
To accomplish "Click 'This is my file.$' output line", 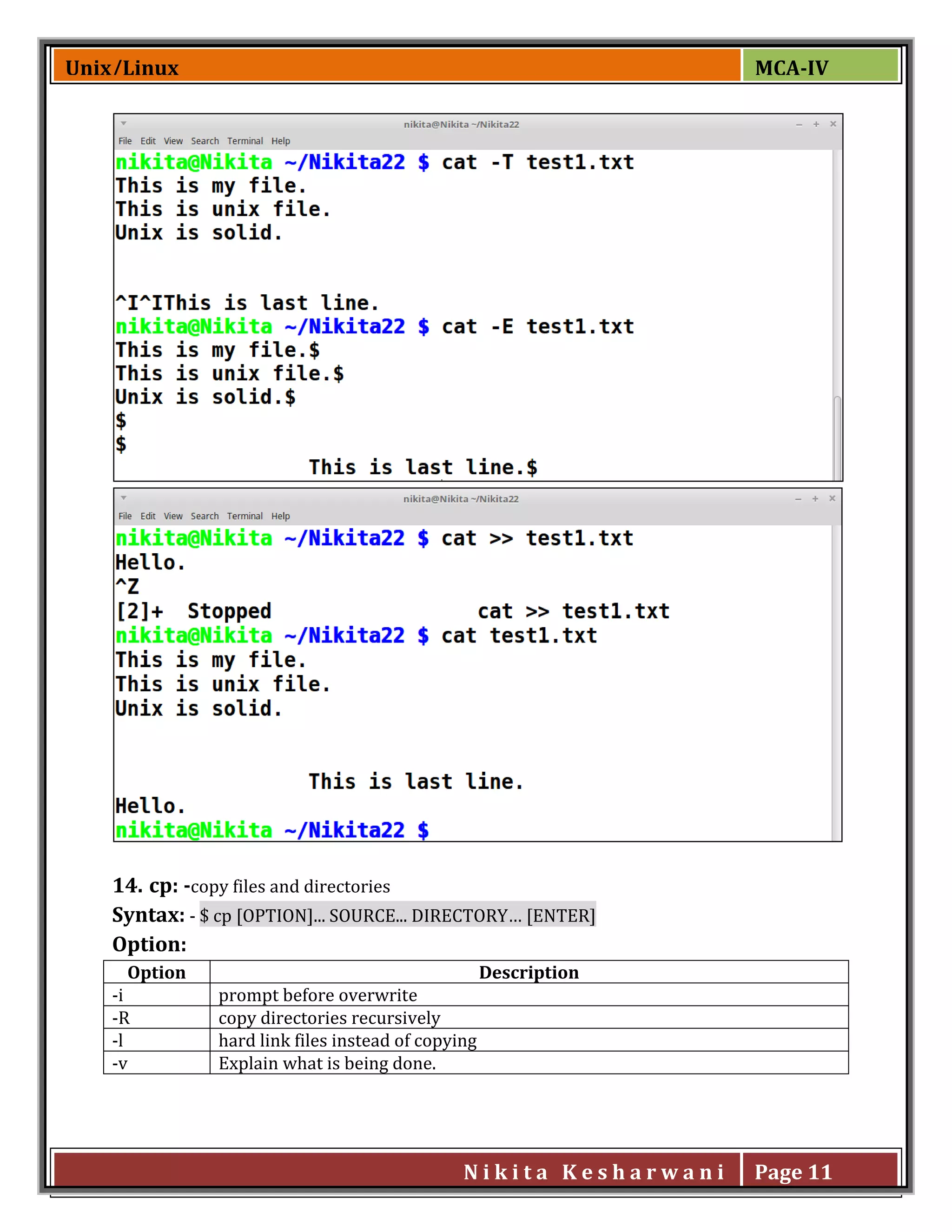I will point(218,351).
